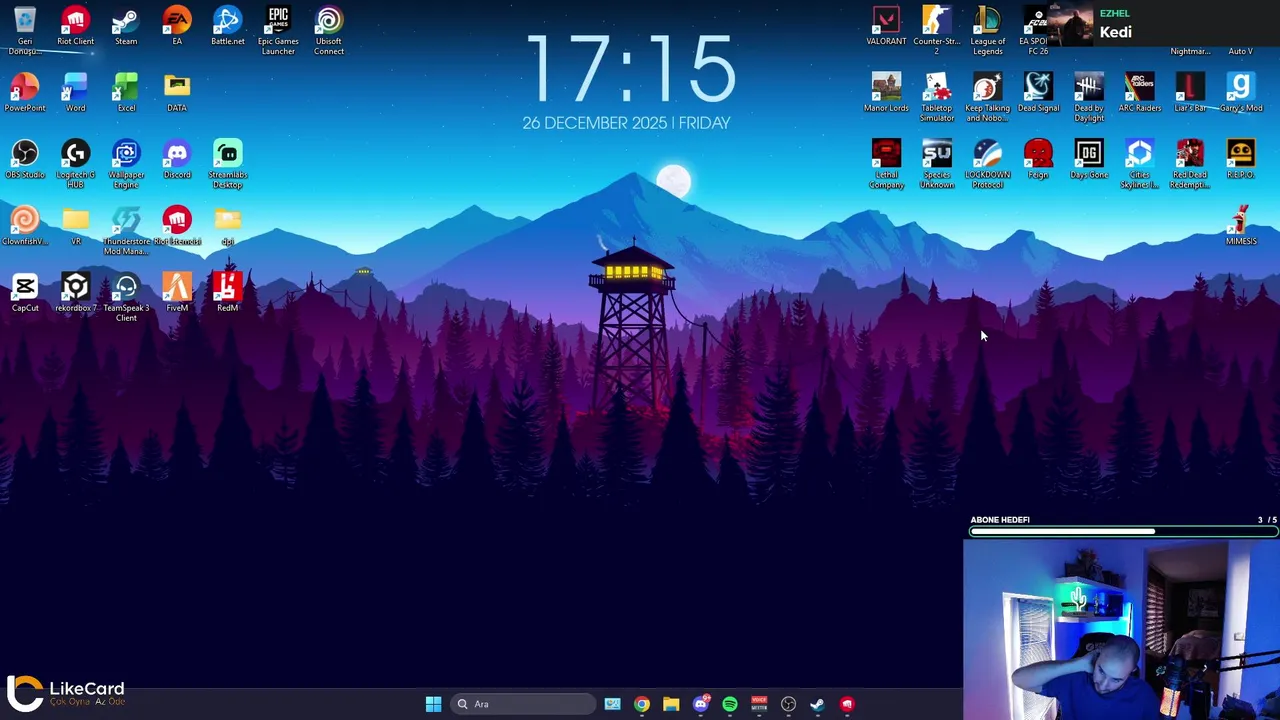Screen dimensions: 1280x720
Task: Select the Recycle Bin (Geri Dönüşüm) icon
Action: pos(25,30)
